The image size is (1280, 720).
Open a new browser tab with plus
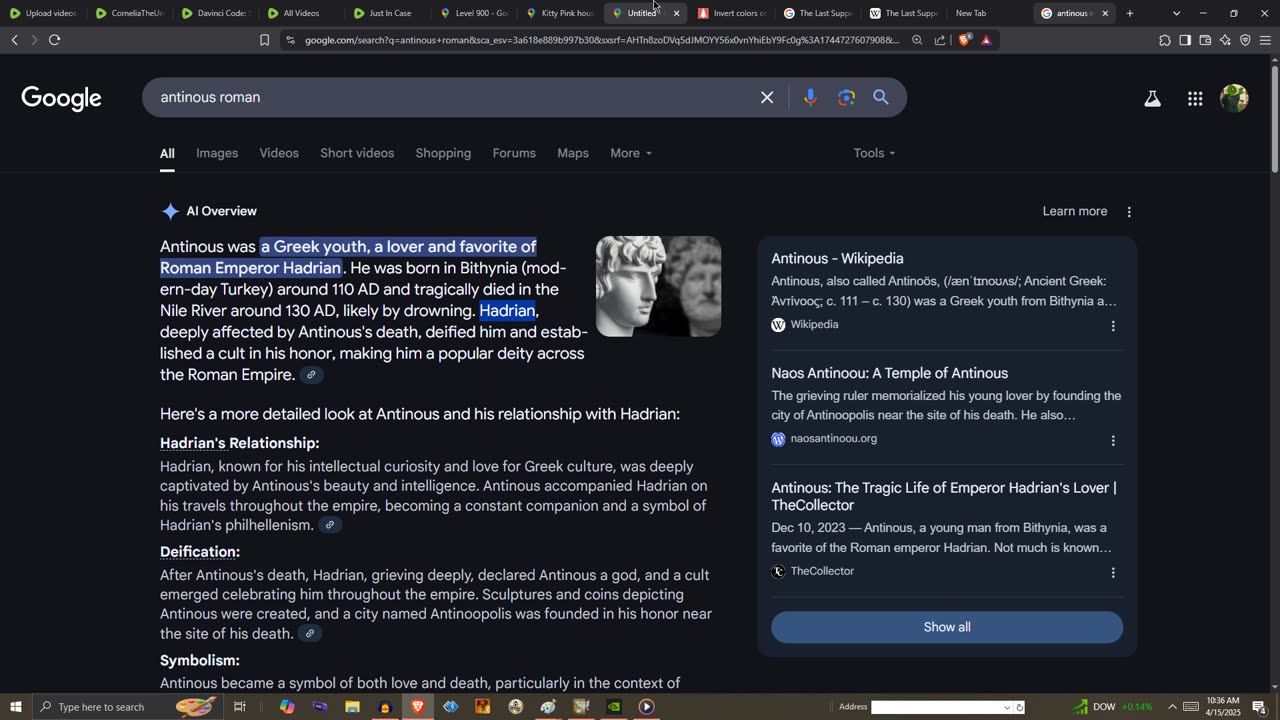click(1130, 13)
